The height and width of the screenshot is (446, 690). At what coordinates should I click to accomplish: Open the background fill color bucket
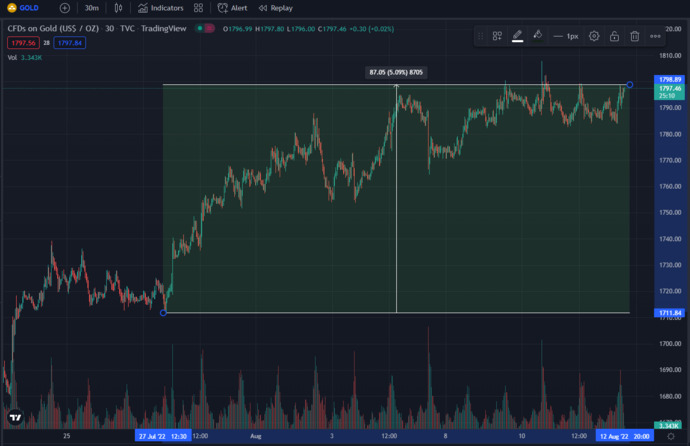pyautogui.click(x=537, y=35)
